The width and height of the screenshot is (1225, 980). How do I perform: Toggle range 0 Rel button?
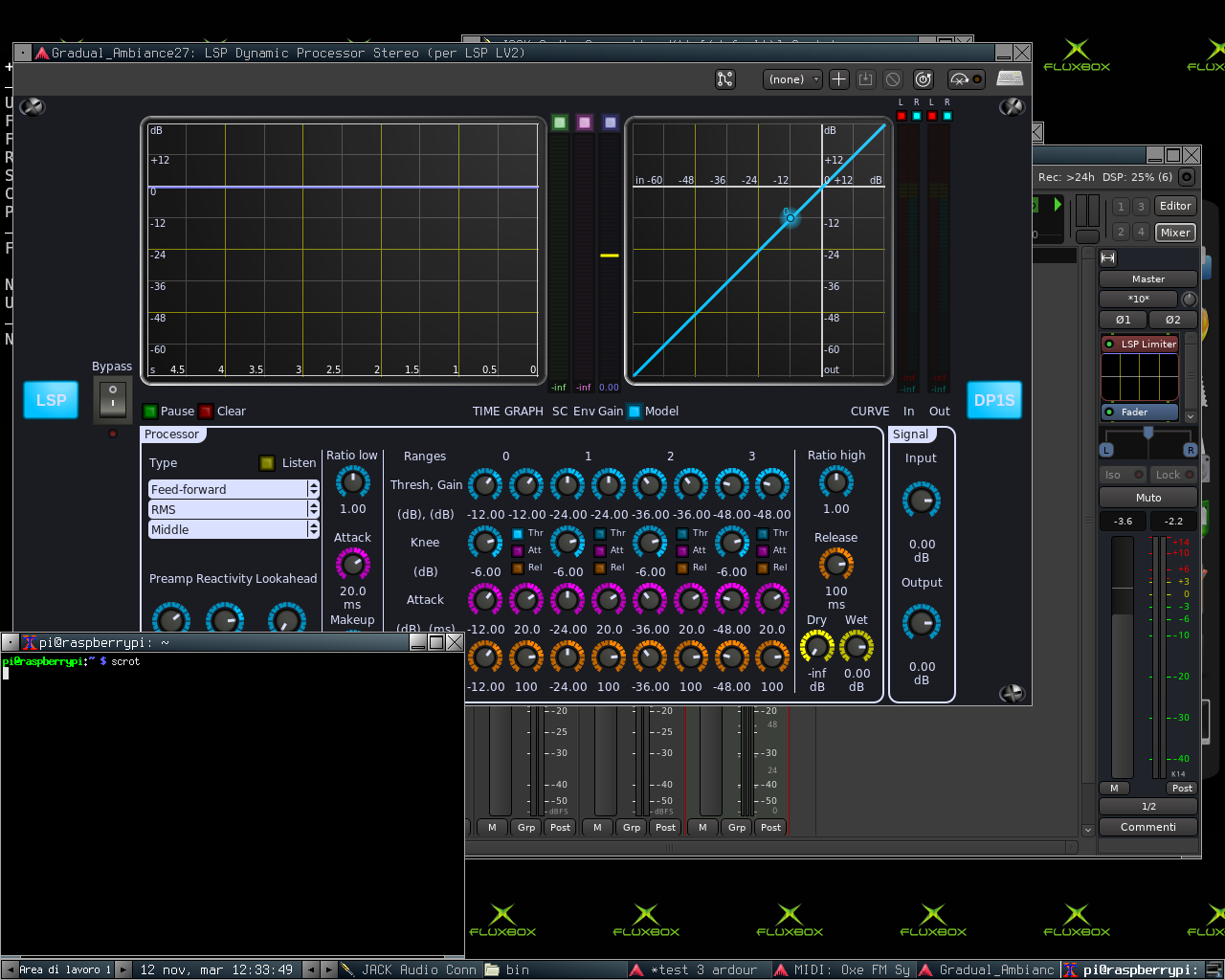pos(518,568)
